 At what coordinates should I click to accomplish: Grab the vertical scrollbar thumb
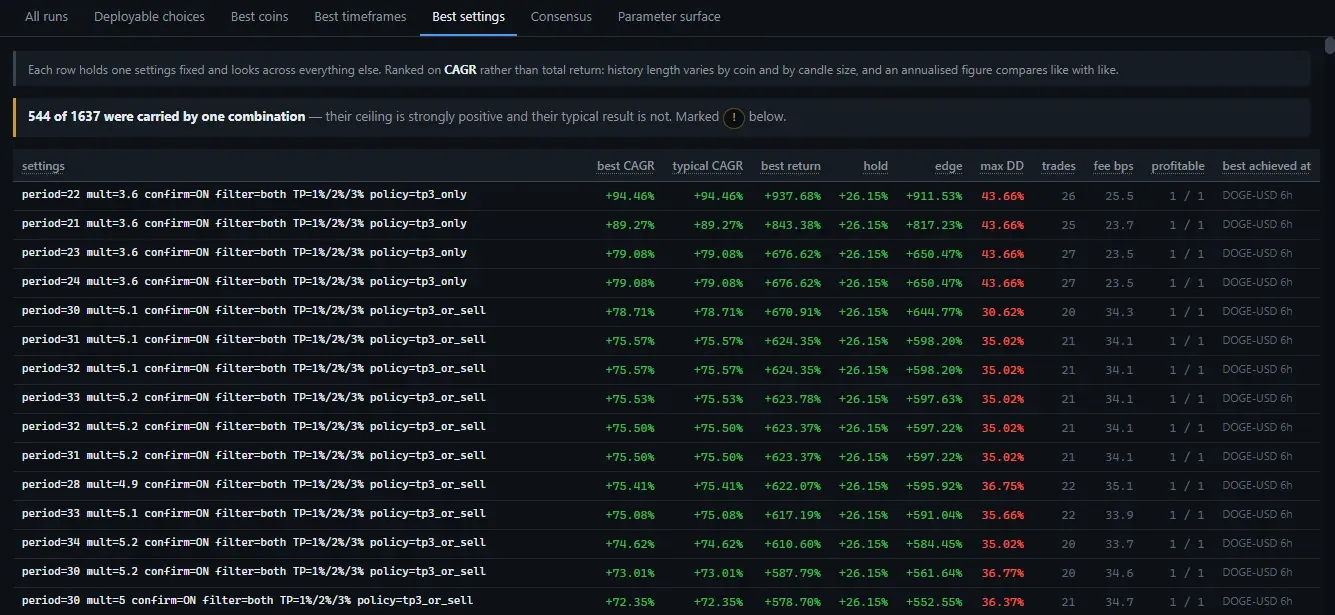click(x=1328, y=46)
